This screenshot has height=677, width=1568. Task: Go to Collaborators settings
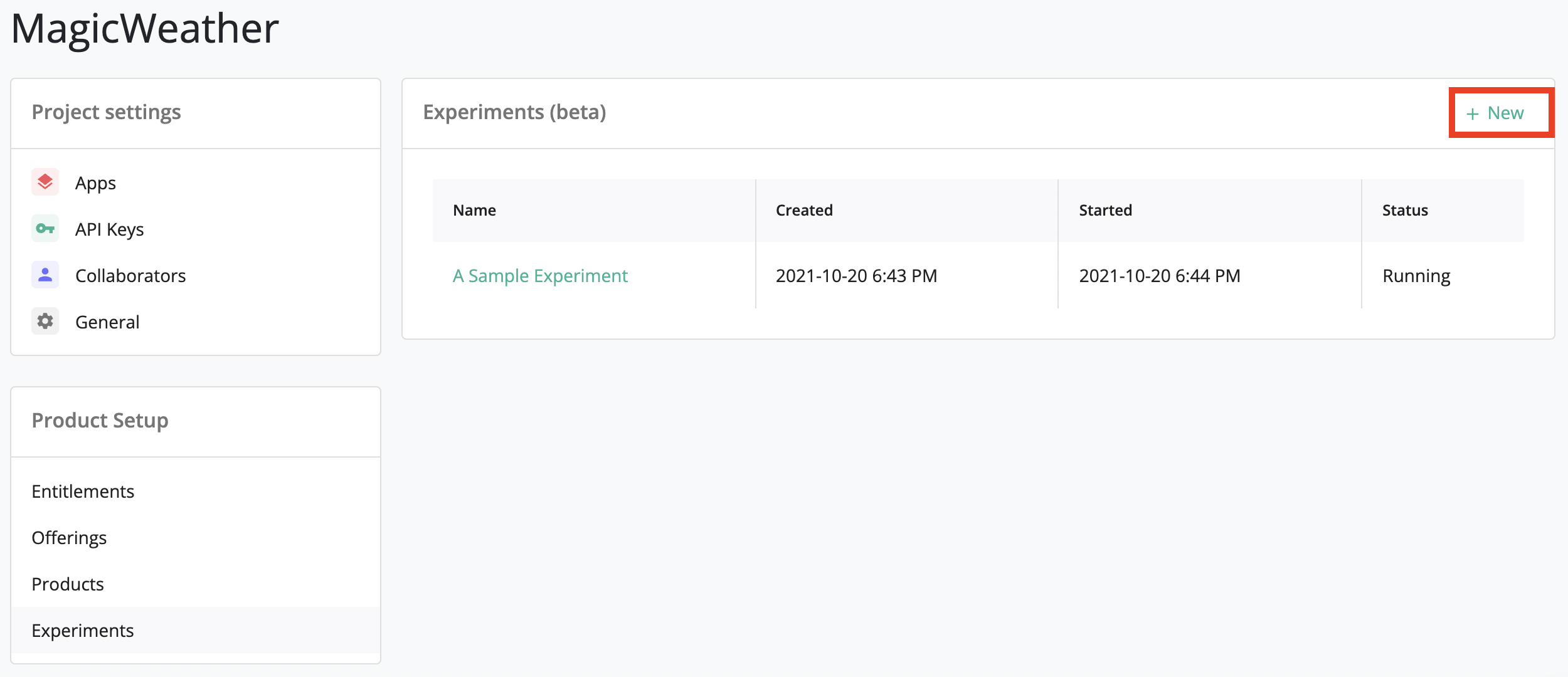[130, 276]
